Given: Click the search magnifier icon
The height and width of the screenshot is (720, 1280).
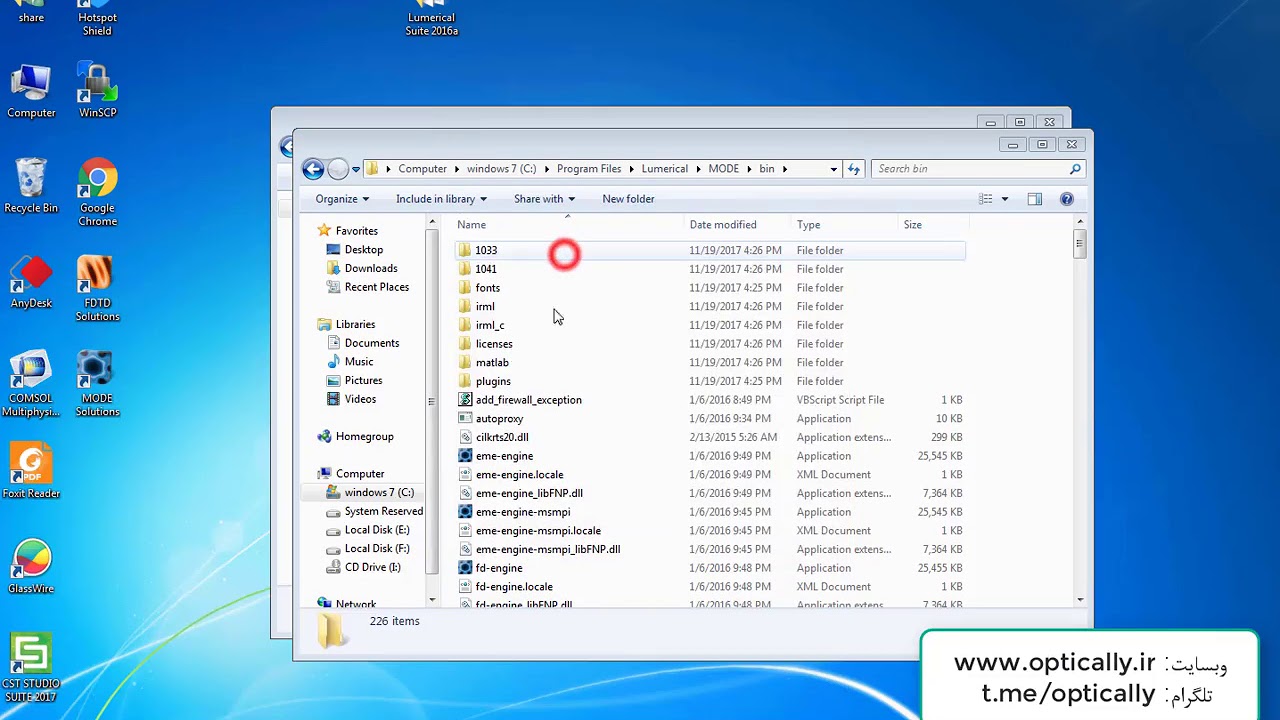Looking at the screenshot, I should [1075, 169].
